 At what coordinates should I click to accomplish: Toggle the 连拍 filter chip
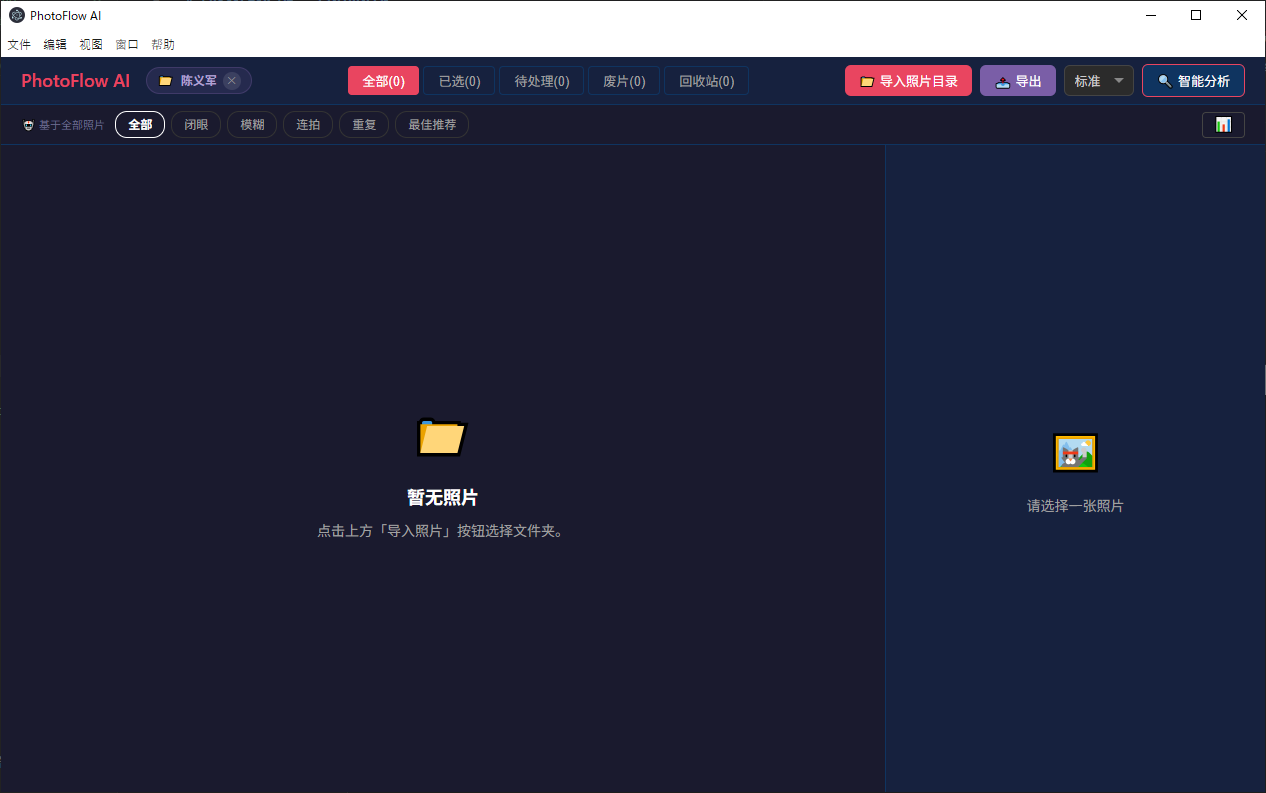pyautogui.click(x=308, y=125)
